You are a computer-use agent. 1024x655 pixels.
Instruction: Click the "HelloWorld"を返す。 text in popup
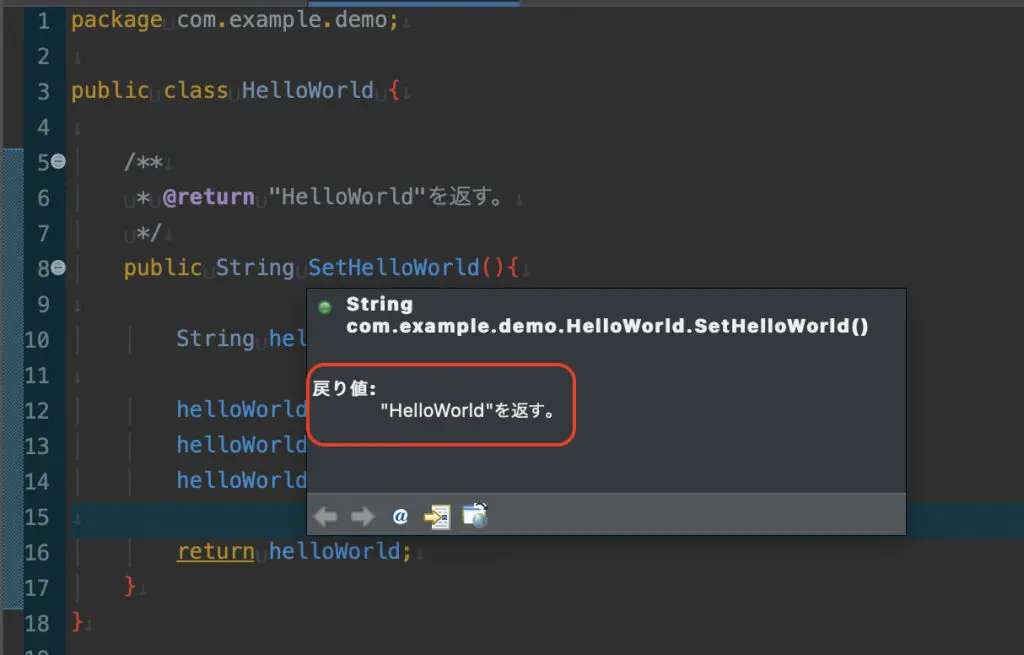coord(468,411)
